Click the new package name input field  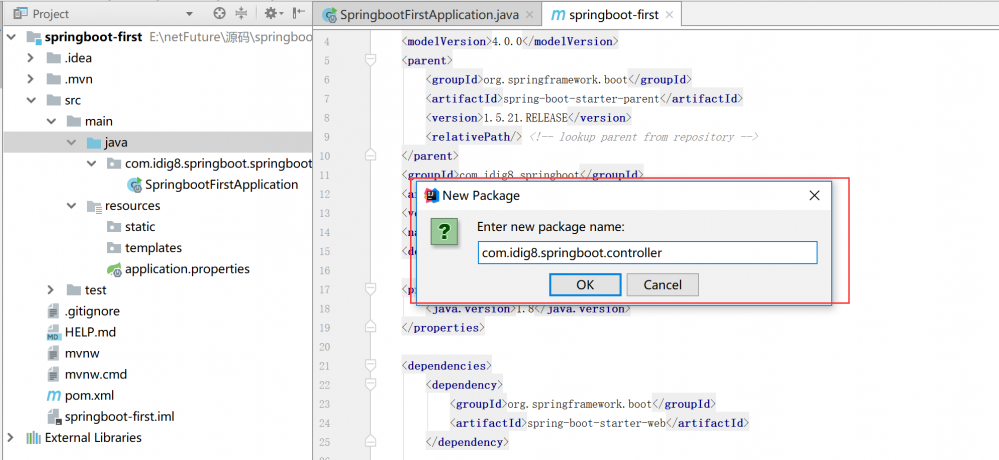pos(647,252)
